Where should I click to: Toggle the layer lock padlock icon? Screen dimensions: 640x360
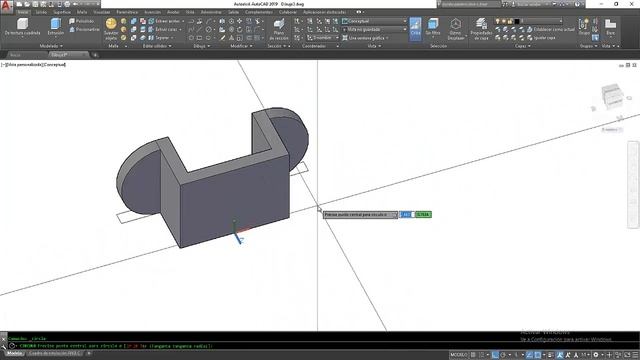tap(510, 21)
